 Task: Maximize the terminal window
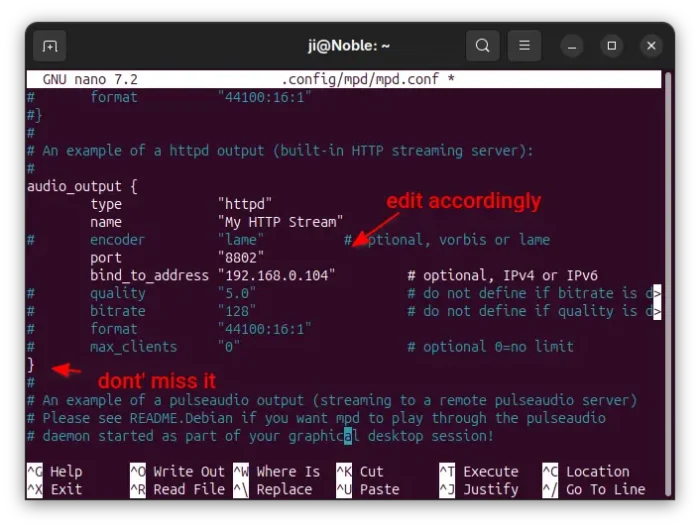[x=612, y=46]
